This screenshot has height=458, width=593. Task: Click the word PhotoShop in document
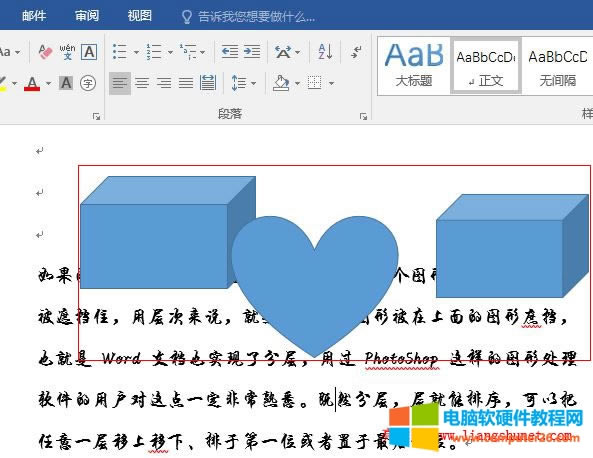(401, 358)
